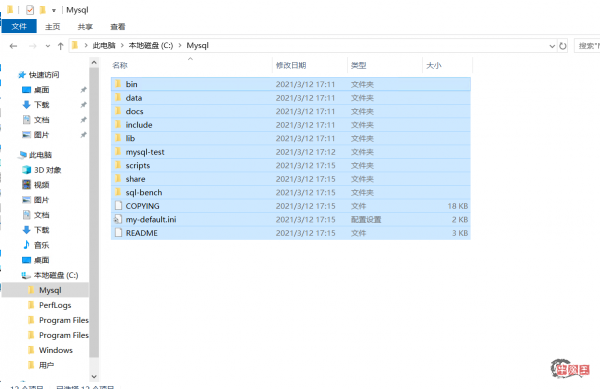Screen dimensions: 600x389
Task: Open pinned 下载 under quick access
Action: click(41, 104)
